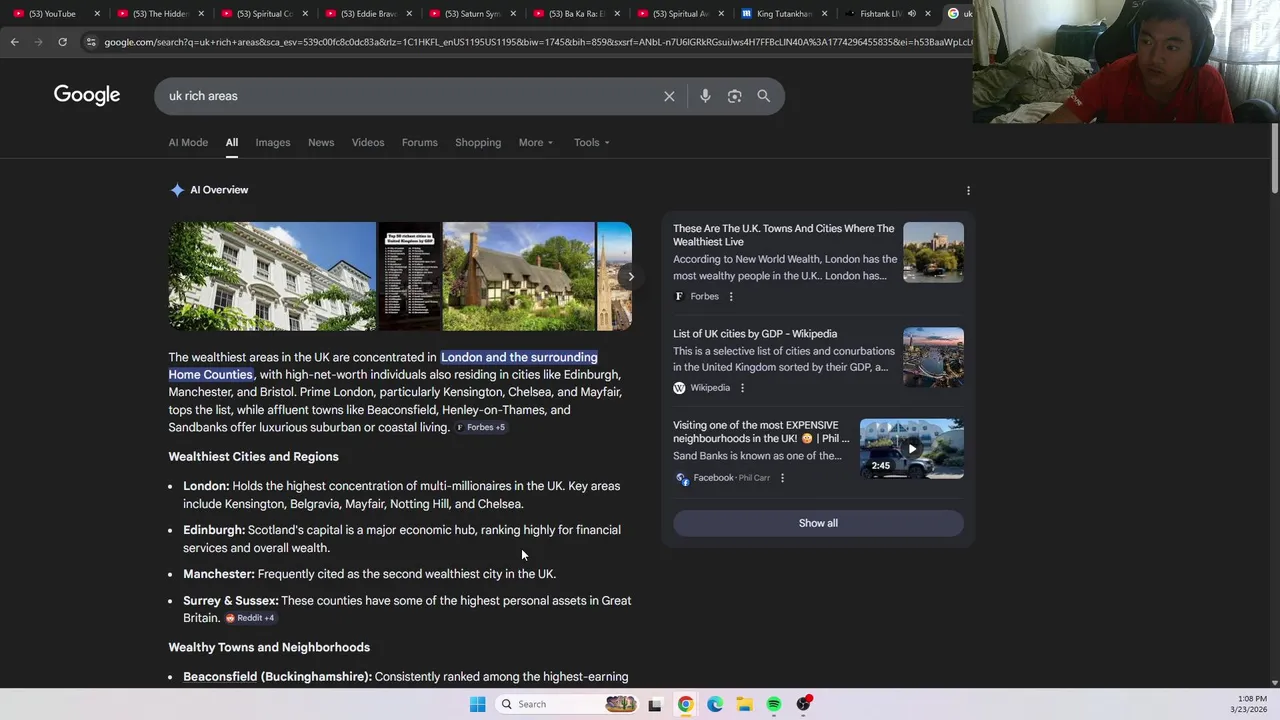Advance the image carousel with next arrow
1280x720 pixels.
tap(630, 276)
